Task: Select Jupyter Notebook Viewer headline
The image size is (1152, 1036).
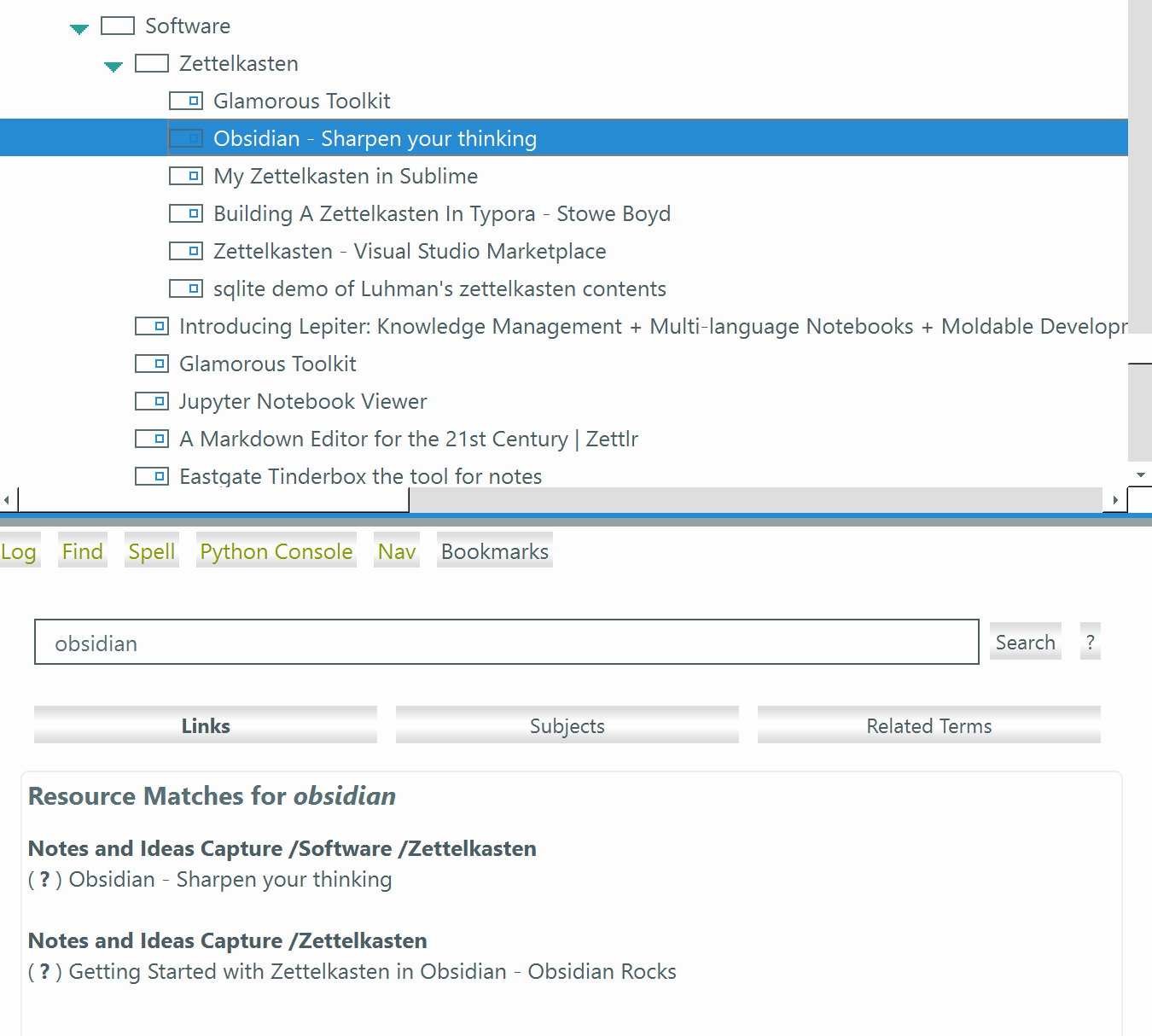Action: (x=303, y=401)
